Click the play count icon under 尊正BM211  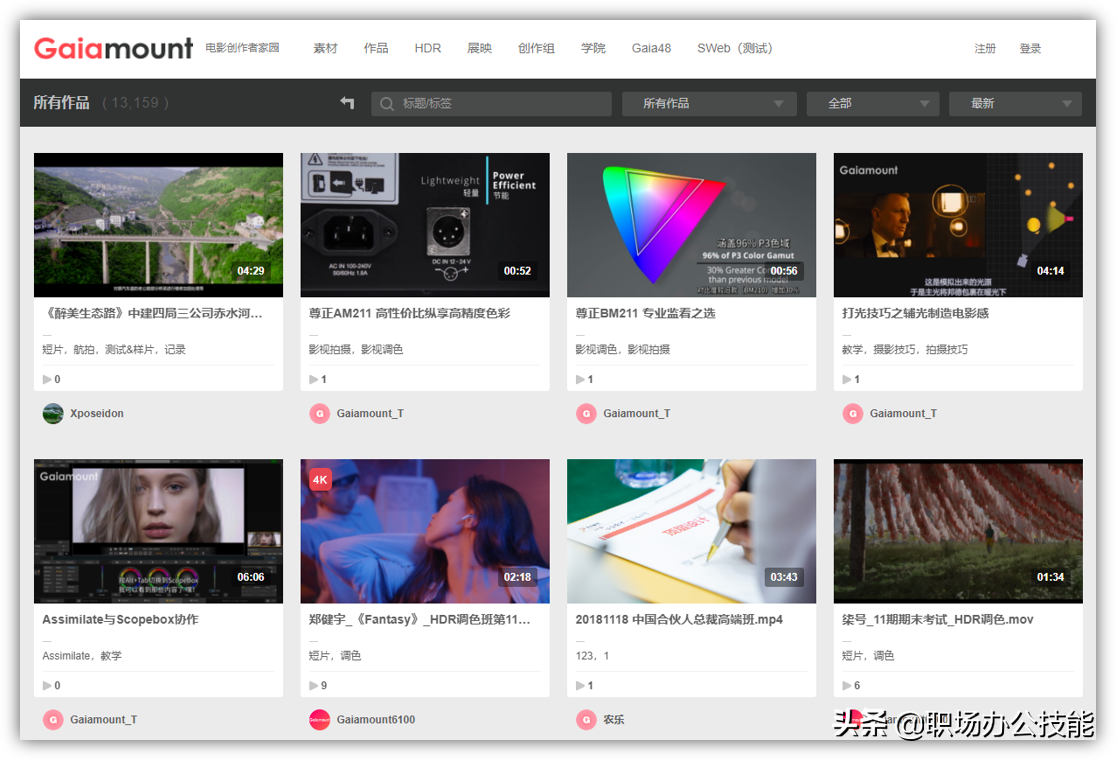click(578, 379)
